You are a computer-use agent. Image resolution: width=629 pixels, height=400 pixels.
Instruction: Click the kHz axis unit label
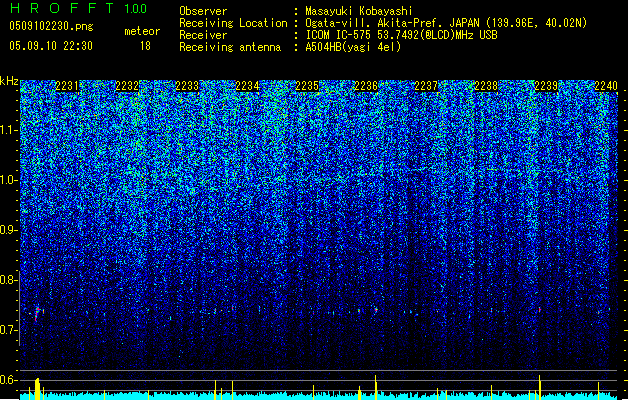[9, 81]
